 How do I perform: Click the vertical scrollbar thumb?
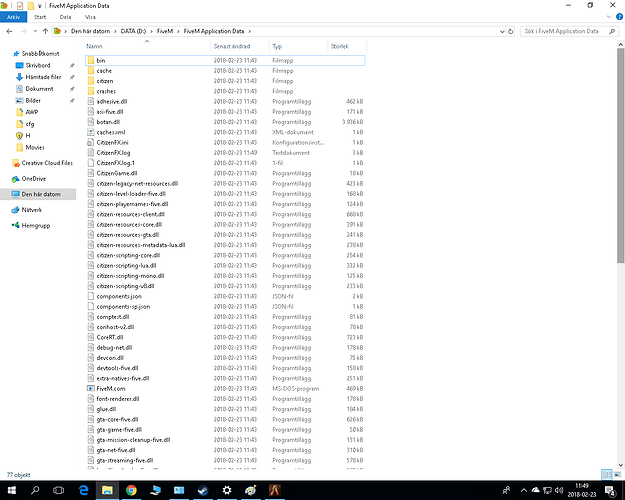[x=621, y=156]
